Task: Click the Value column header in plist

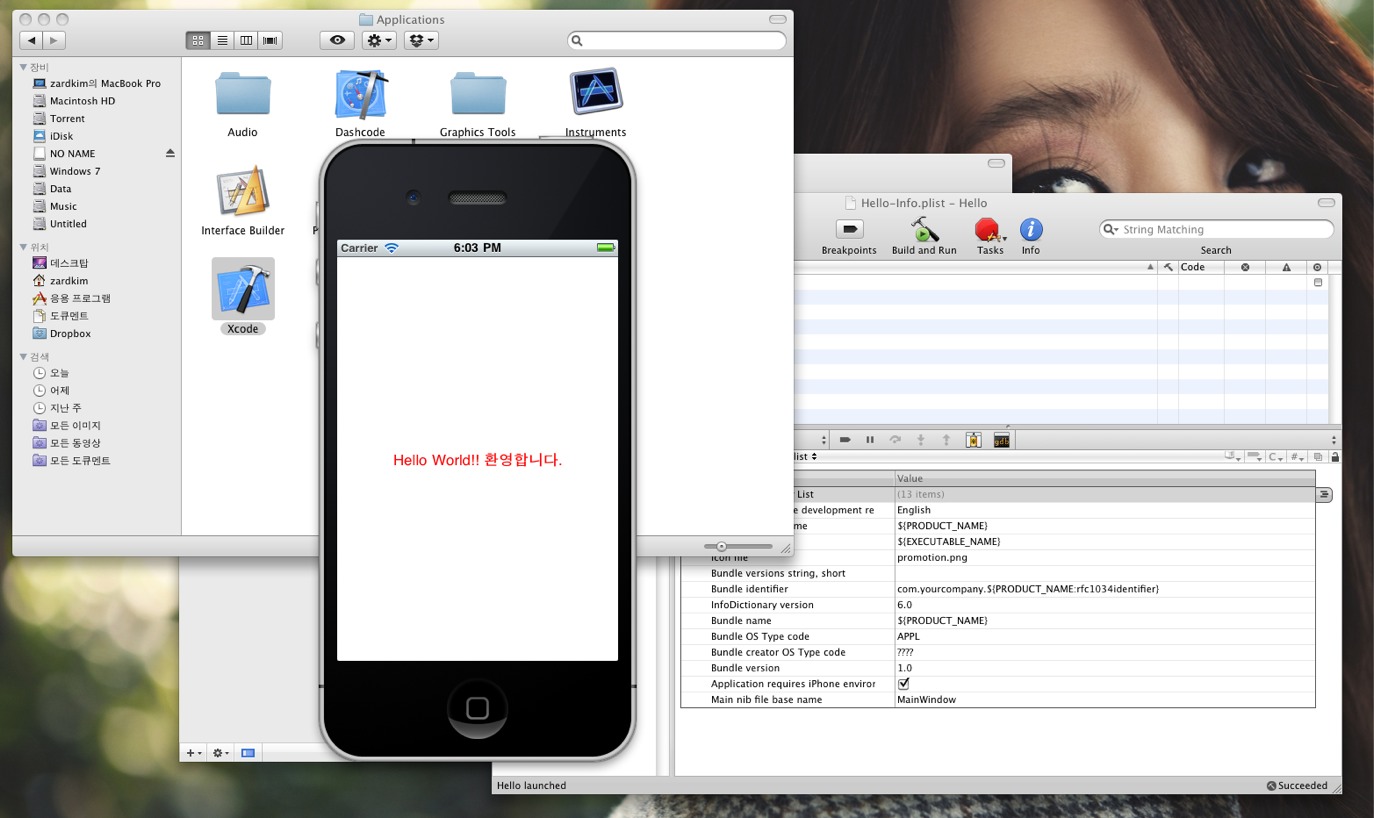Action: coord(1105,478)
